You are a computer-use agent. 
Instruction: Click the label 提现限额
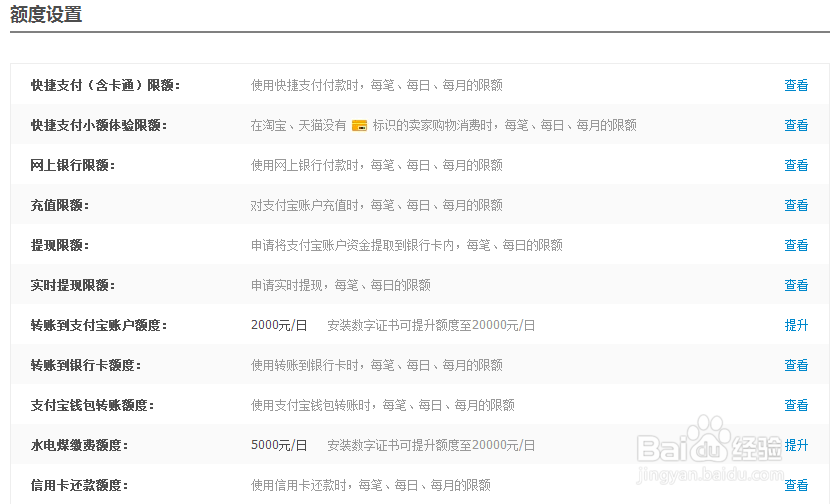coord(59,245)
